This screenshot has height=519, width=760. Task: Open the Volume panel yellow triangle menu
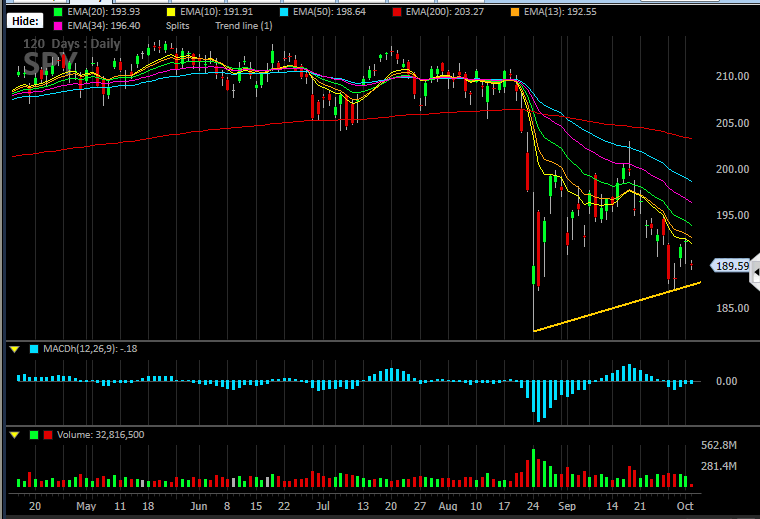click(15, 435)
